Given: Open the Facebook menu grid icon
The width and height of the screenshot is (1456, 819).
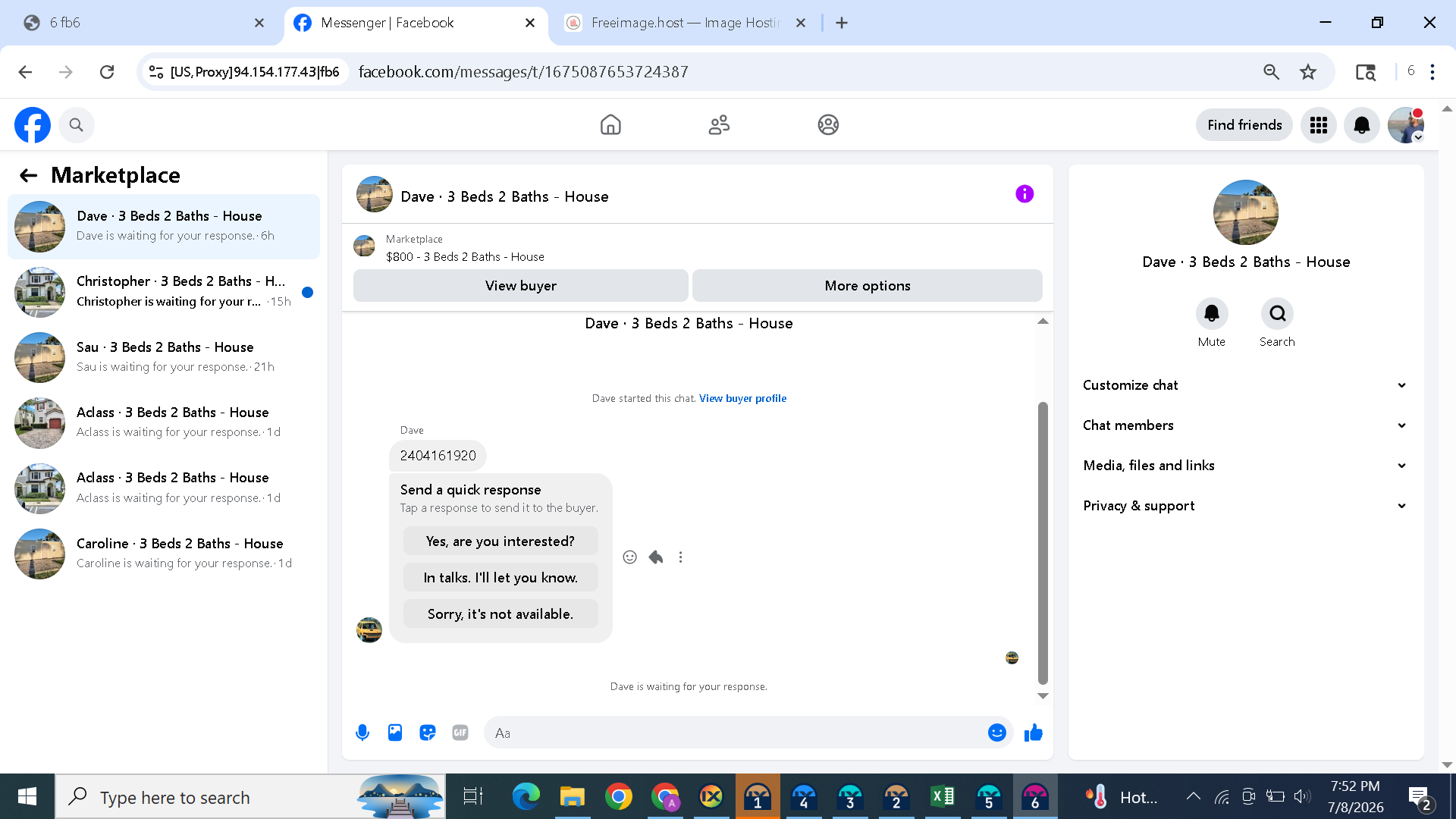Looking at the screenshot, I should (x=1319, y=125).
